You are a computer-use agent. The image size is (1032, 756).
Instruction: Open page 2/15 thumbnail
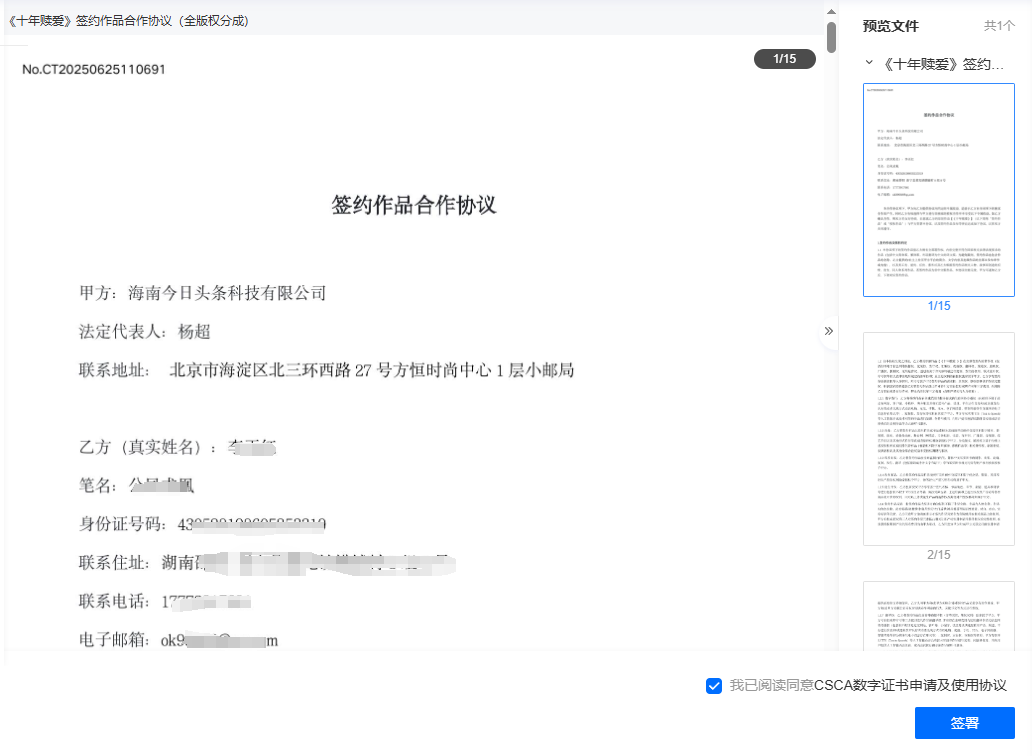click(939, 439)
